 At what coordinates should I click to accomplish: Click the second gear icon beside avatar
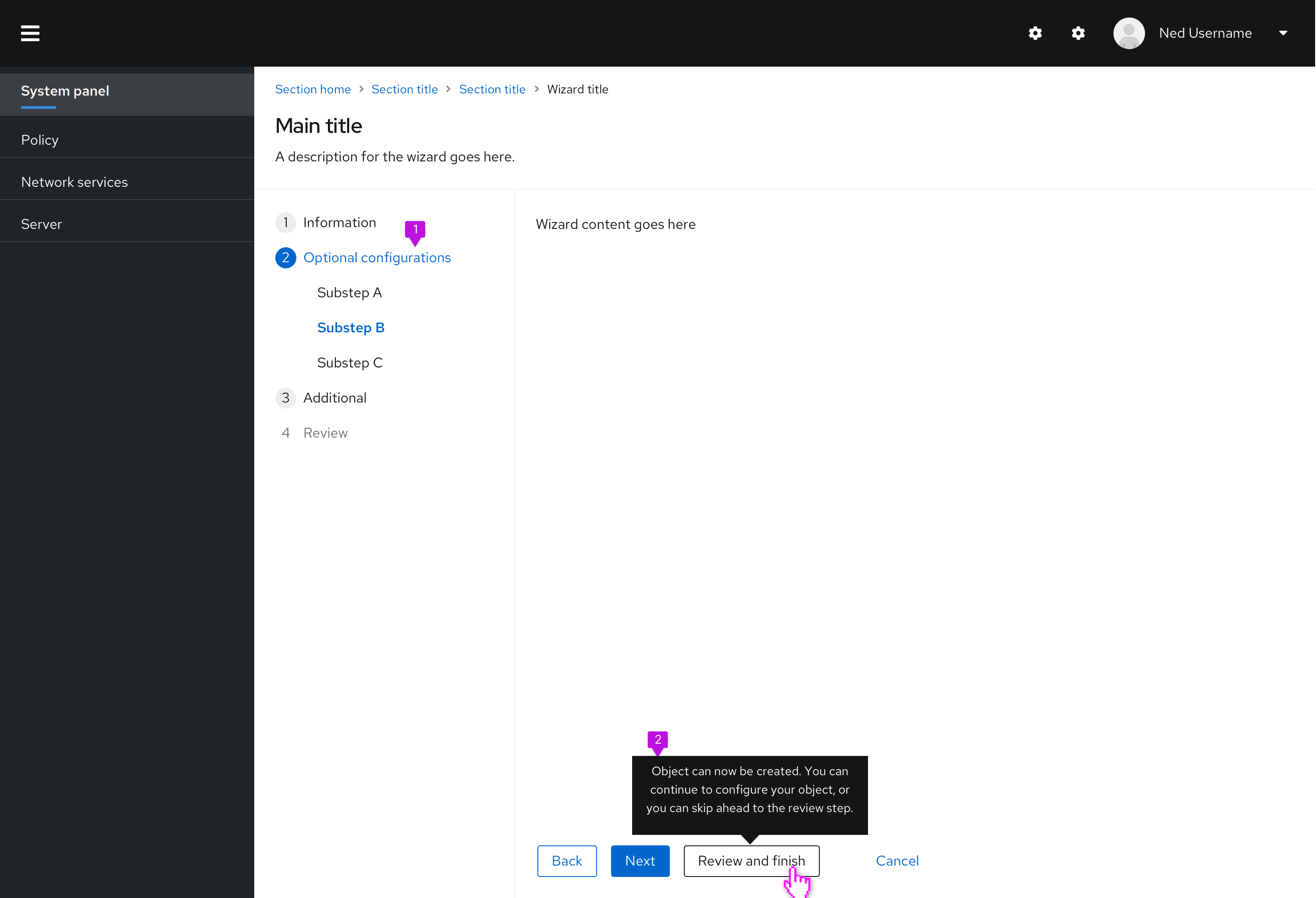1078,33
